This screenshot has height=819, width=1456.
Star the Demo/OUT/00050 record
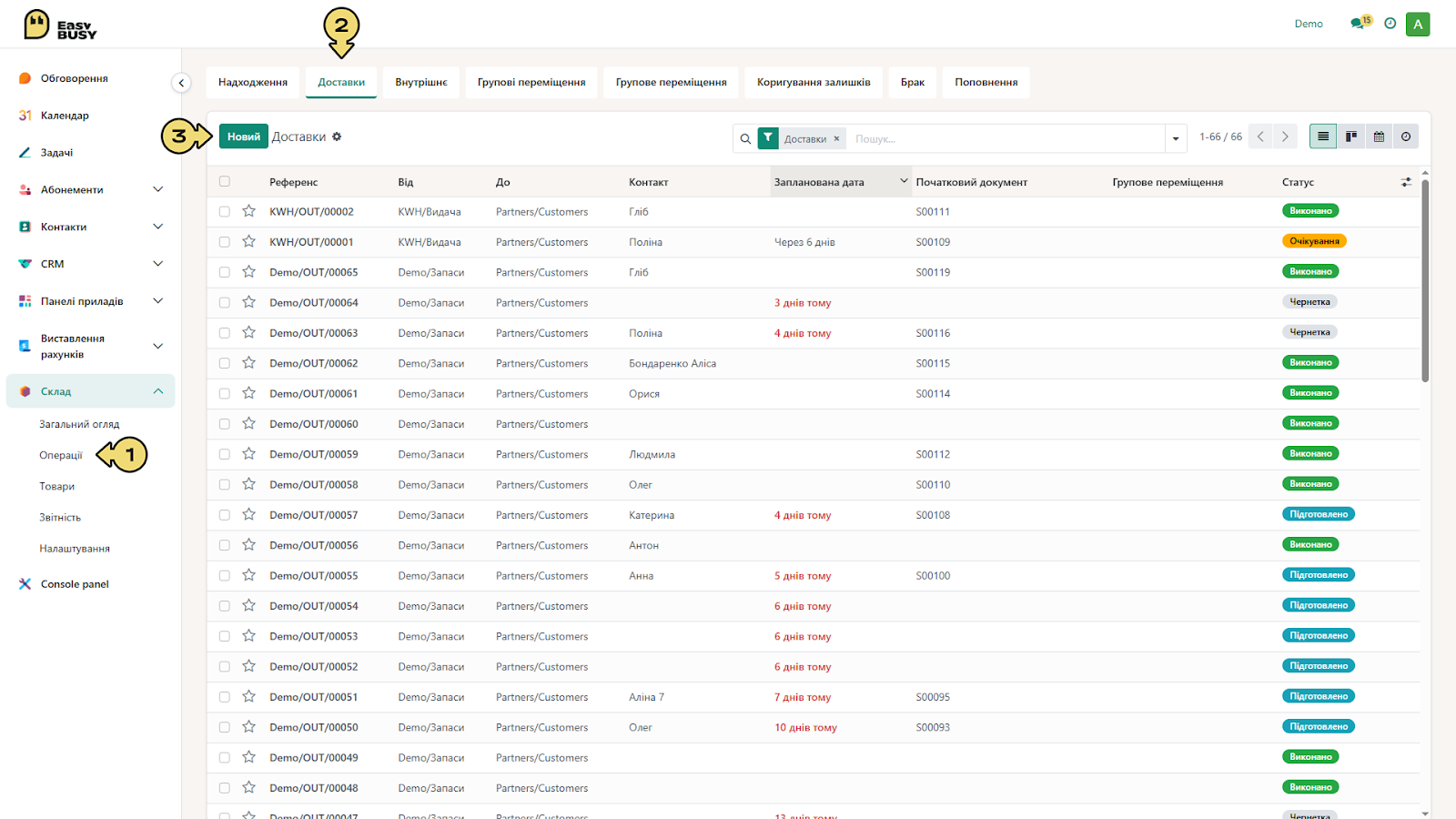[248, 726]
